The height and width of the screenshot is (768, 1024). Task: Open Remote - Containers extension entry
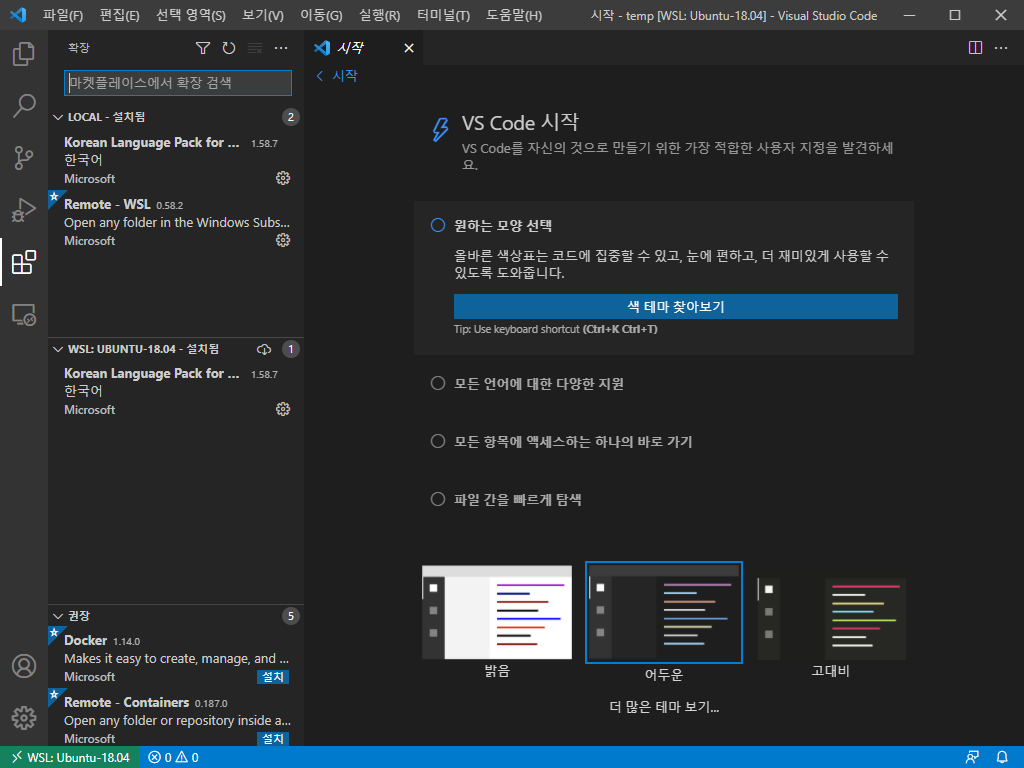176,720
